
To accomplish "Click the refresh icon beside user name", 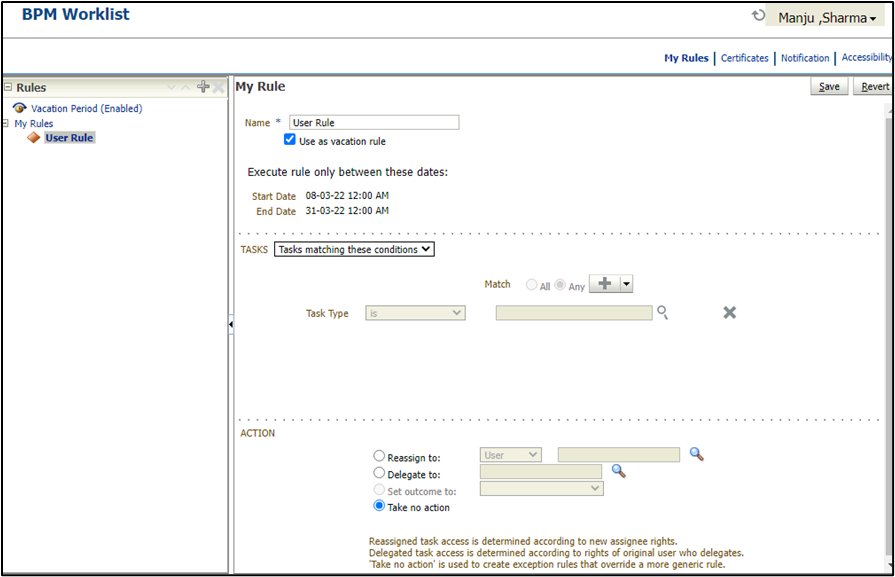I will [758, 15].
